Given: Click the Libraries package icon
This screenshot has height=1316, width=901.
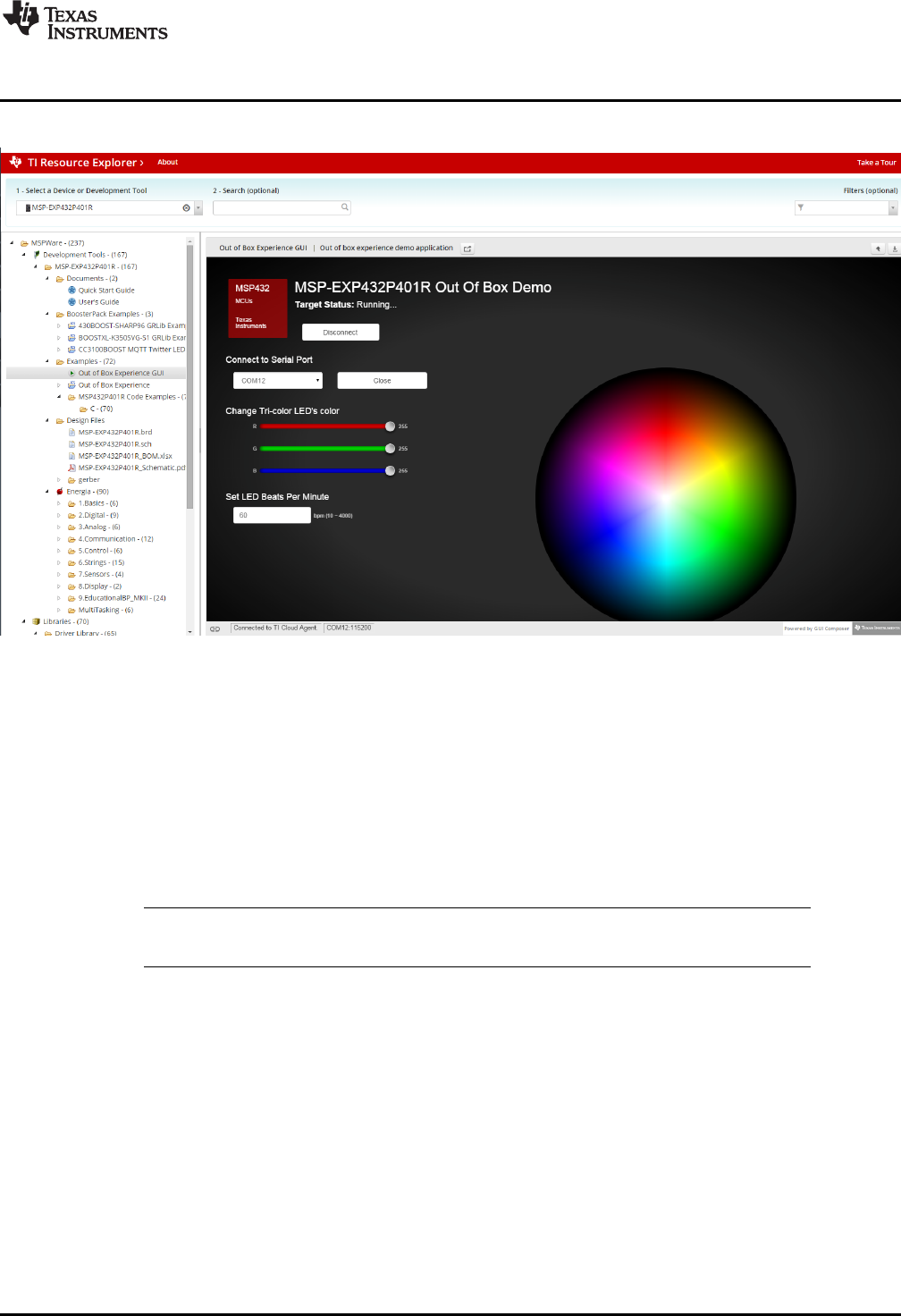Looking at the screenshot, I should point(36,621).
